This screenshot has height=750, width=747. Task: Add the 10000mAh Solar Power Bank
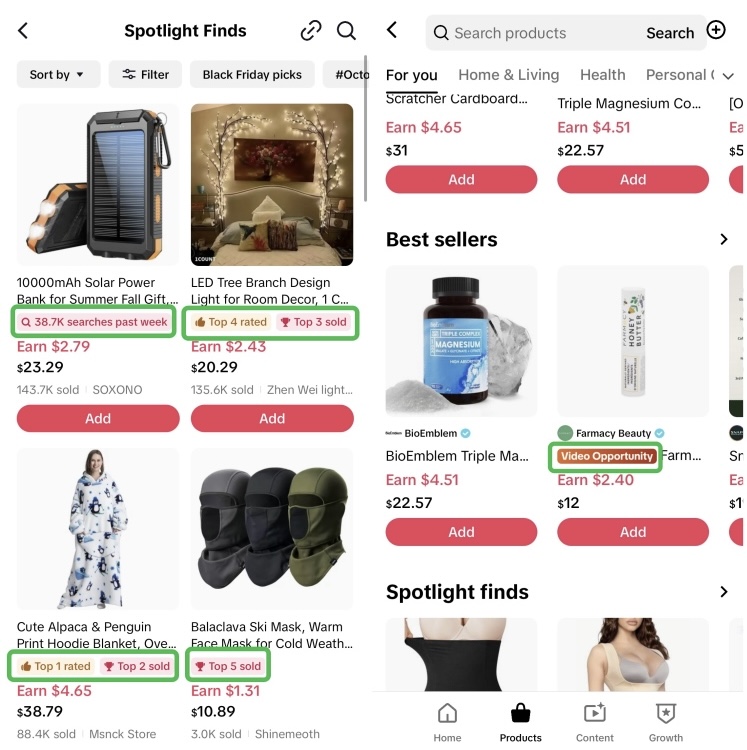point(98,419)
